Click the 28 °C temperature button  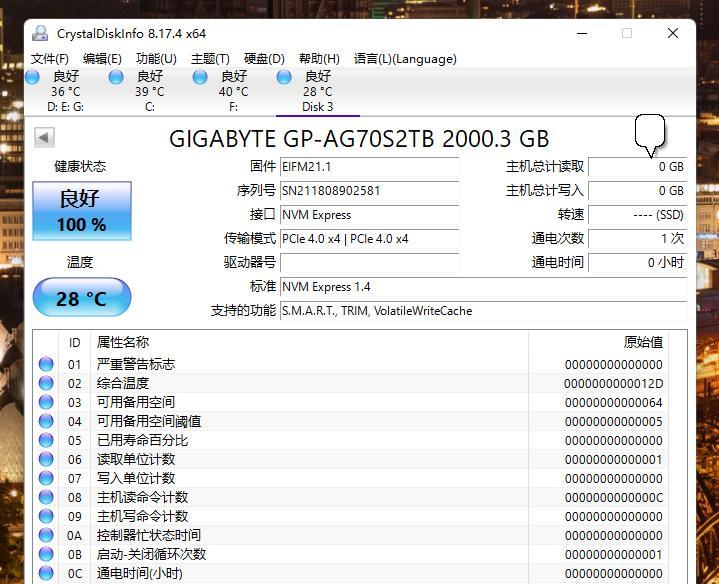(x=82, y=297)
